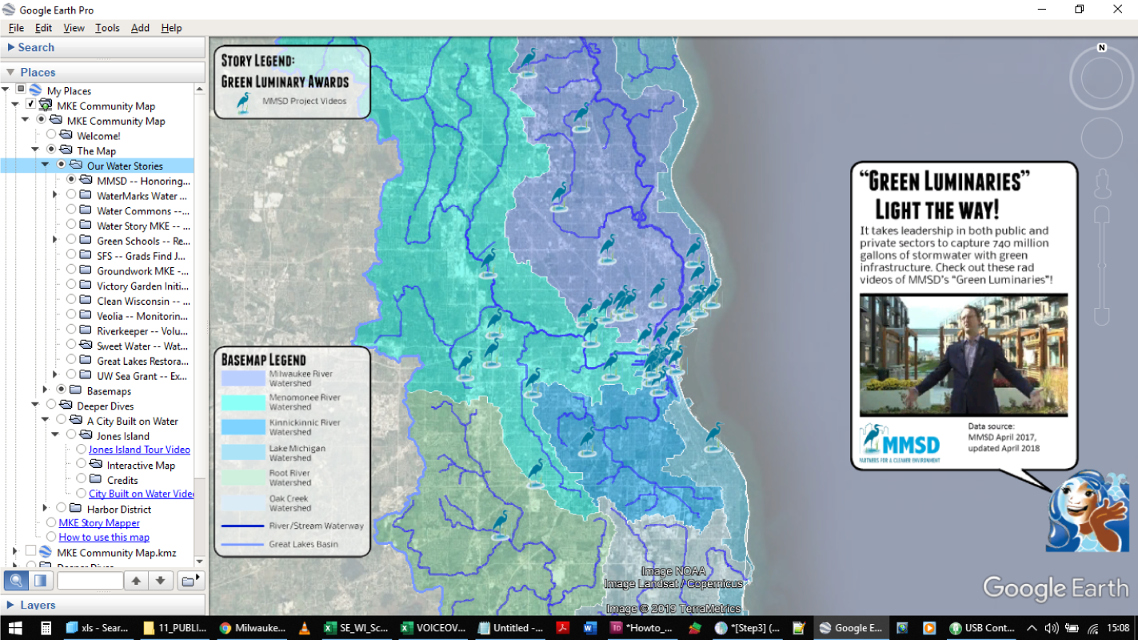
Task: Toggle the MKE Community Map checkbox
Action: (x=30, y=105)
